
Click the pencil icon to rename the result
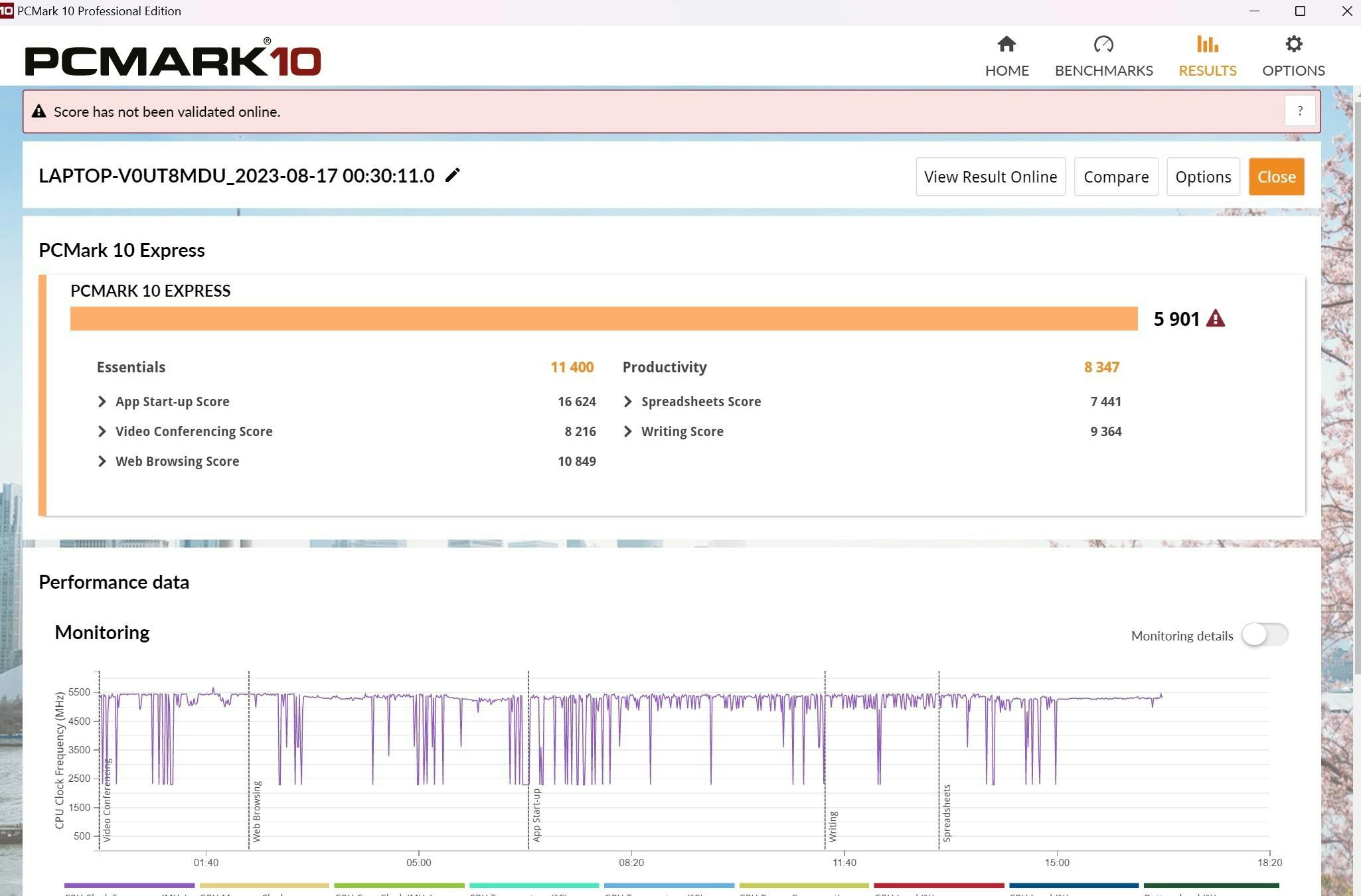452,175
